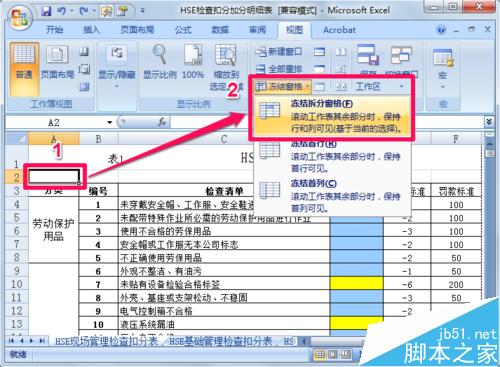Viewport: 500px width, 367px height.
Task: Open the switch windows dropdown arrow
Action: (401, 87)
